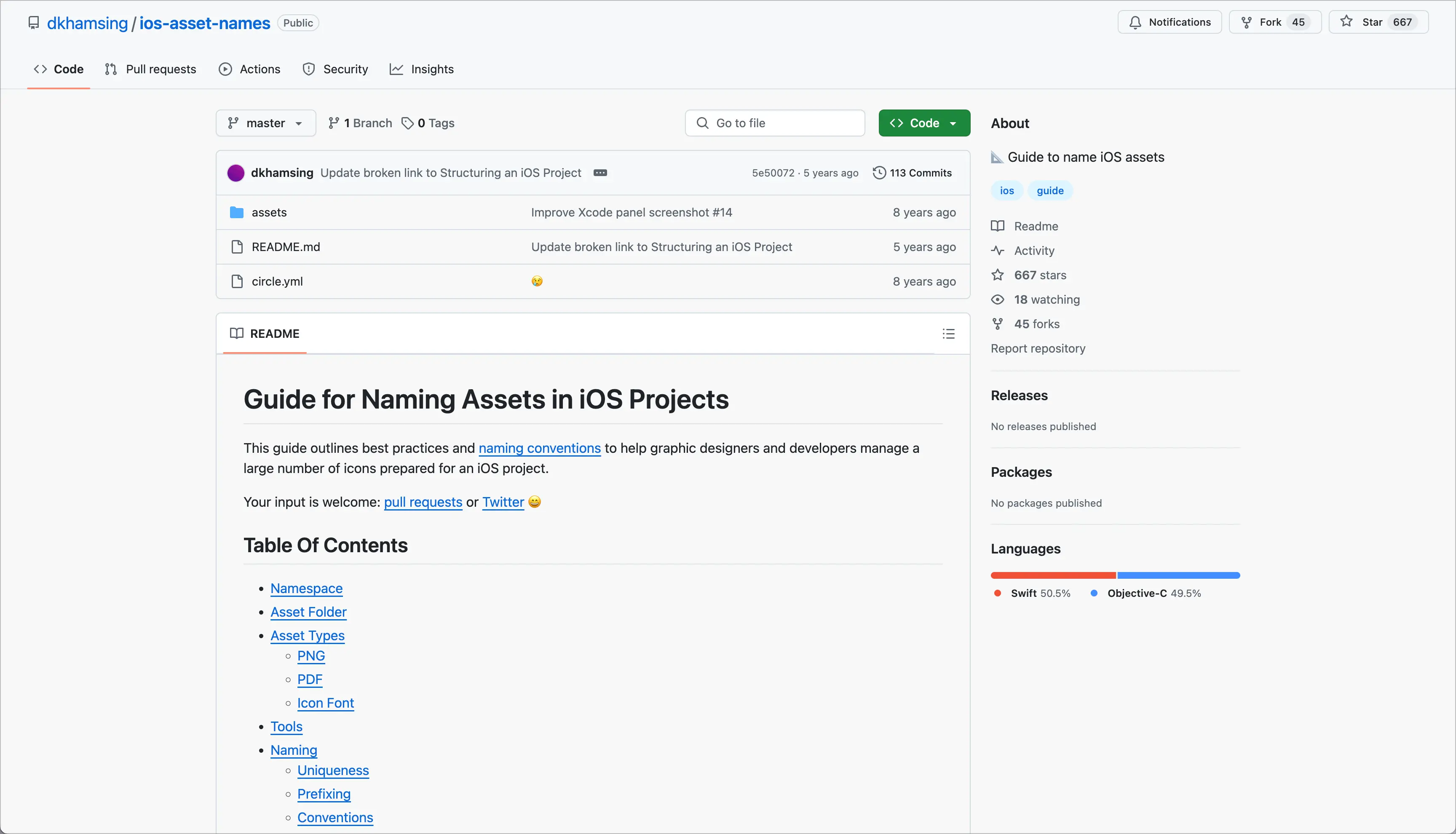
Task: Click the Fork button
Action: tap(1275, 22)
